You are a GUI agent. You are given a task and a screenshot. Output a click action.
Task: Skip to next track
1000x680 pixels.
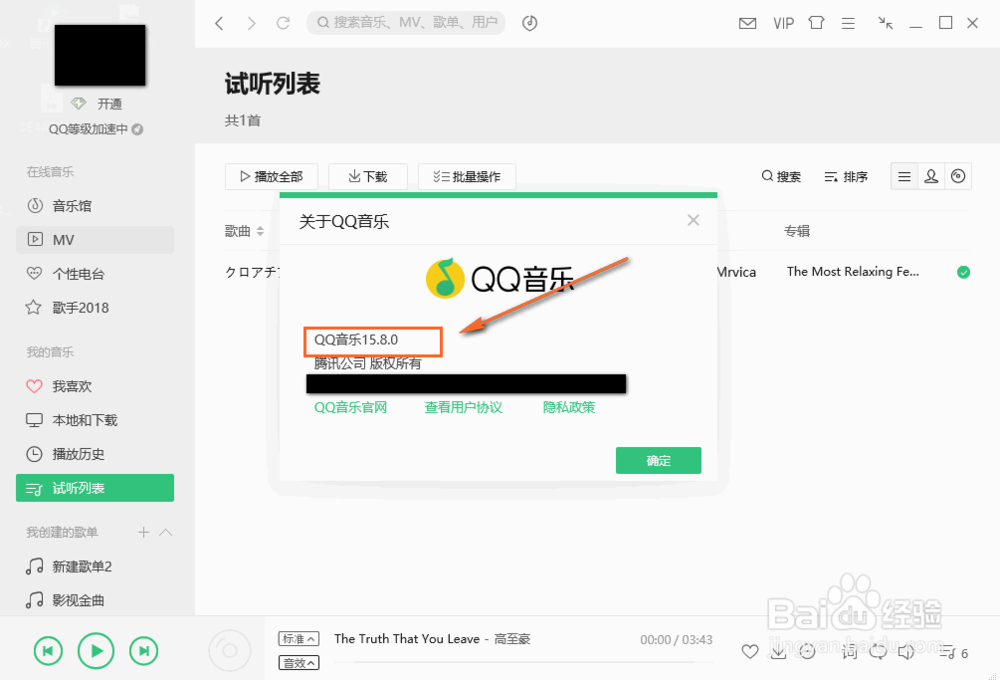[143, 651]
